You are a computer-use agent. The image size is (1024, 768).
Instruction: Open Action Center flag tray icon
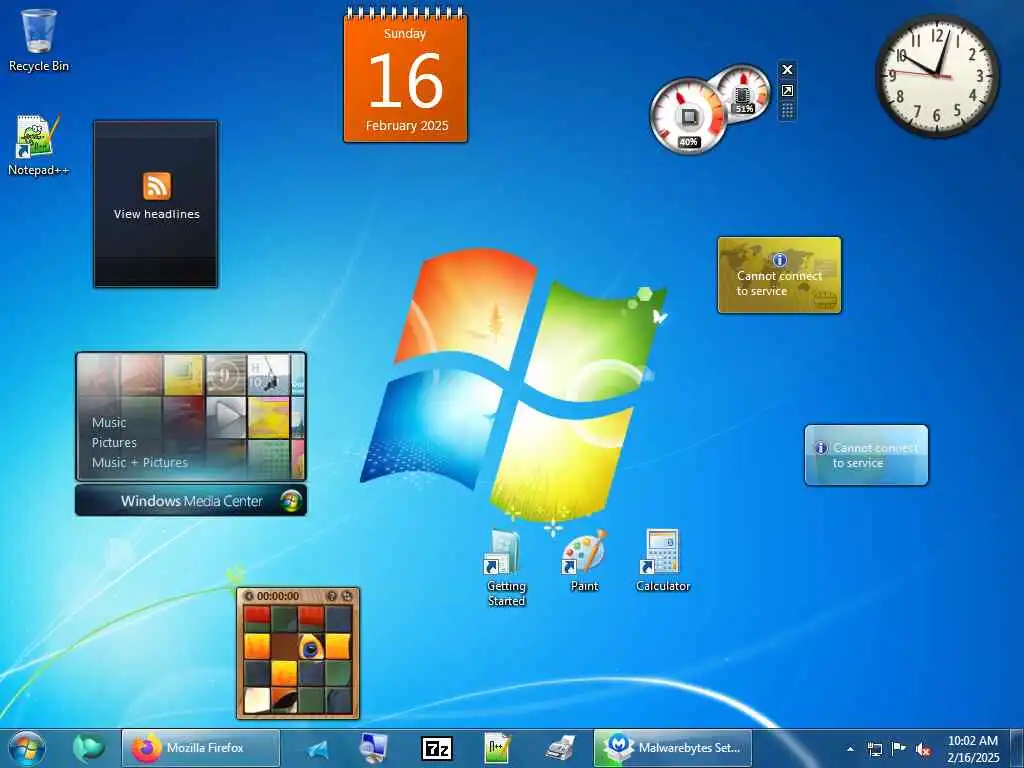tap(899, 748)
